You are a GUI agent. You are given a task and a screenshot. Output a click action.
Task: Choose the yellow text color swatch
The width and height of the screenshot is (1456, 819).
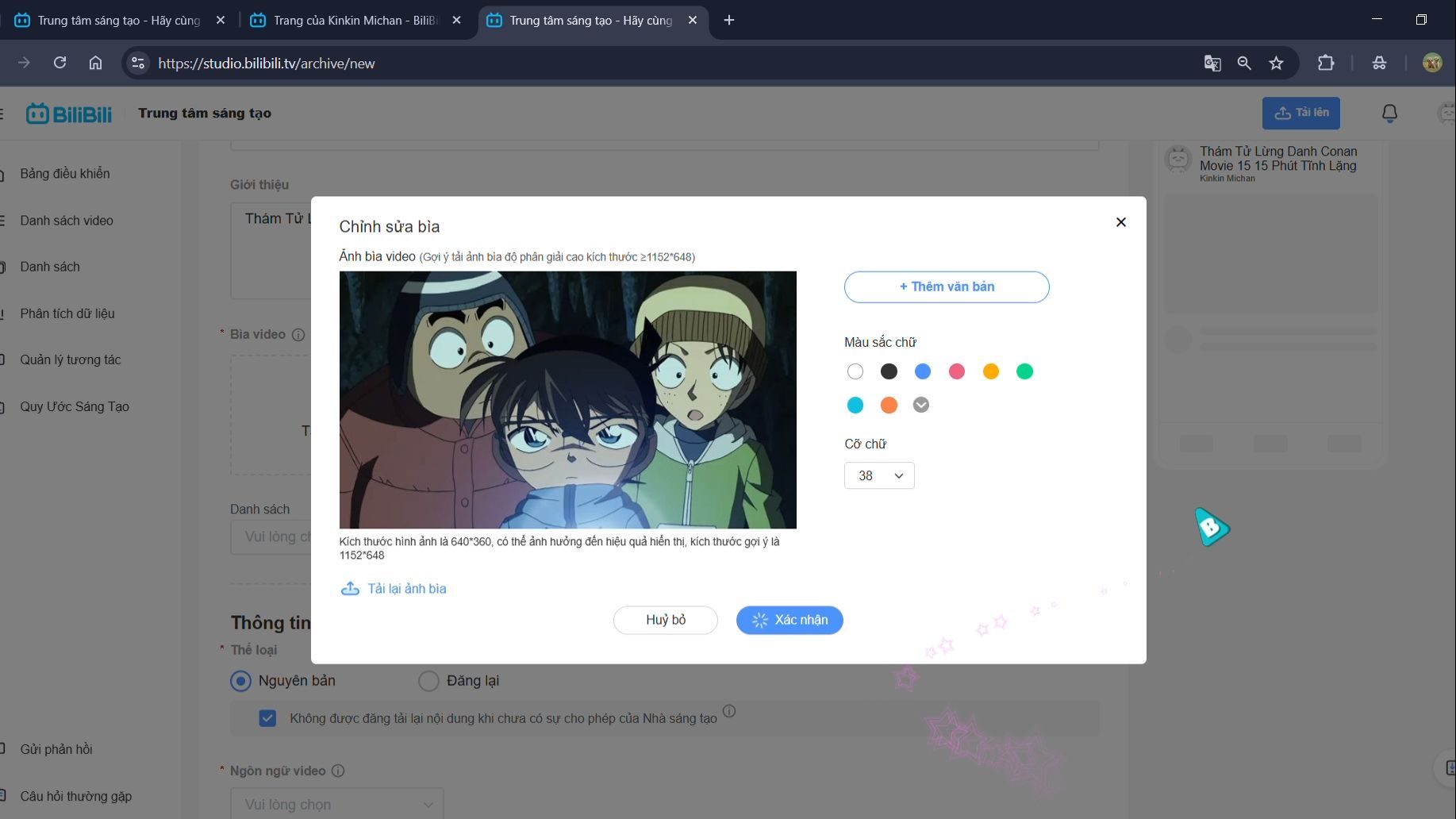(990, 371)
